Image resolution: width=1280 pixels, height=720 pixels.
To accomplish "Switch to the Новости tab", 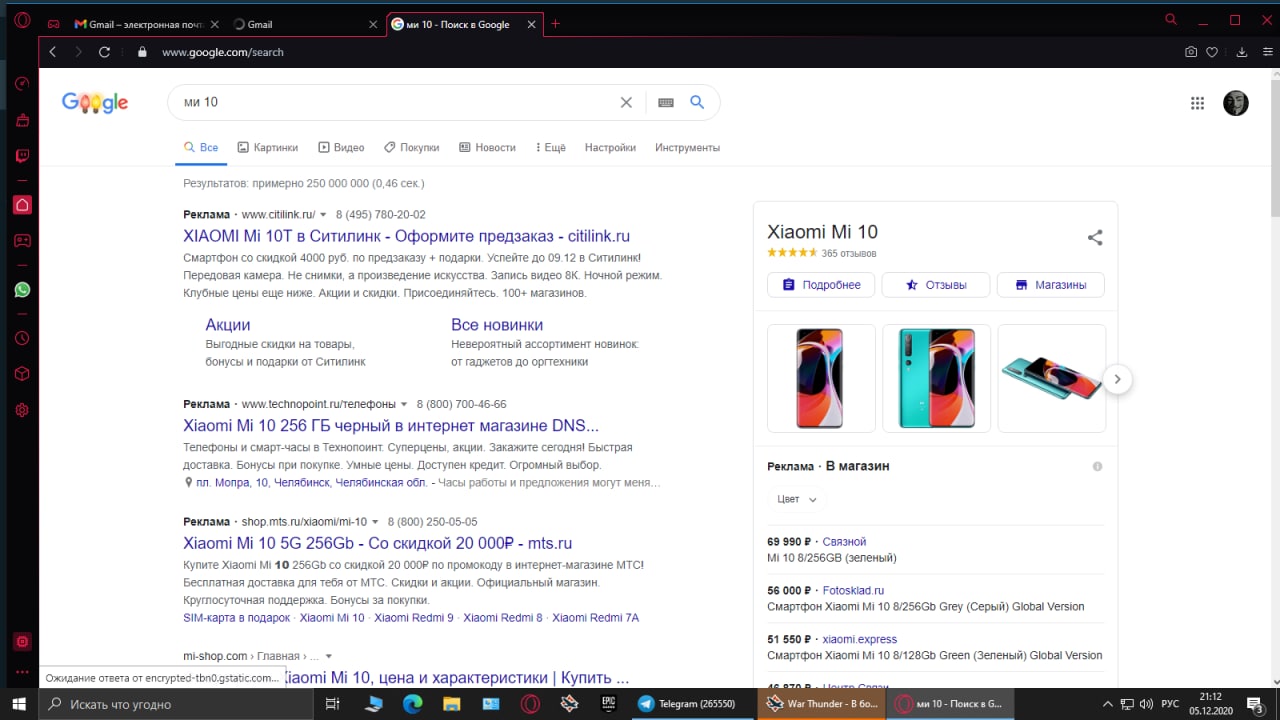I will click(x=487, y=148).
